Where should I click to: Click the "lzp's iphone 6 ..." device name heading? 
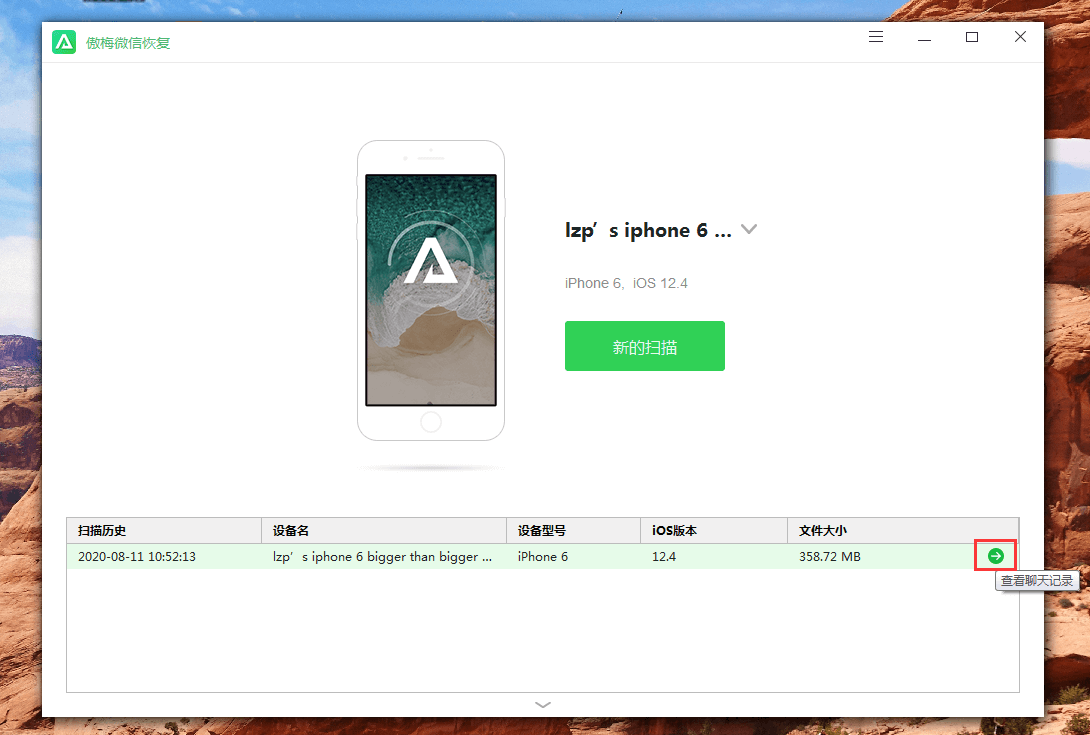pyautogui.click(x=647, y=231)
